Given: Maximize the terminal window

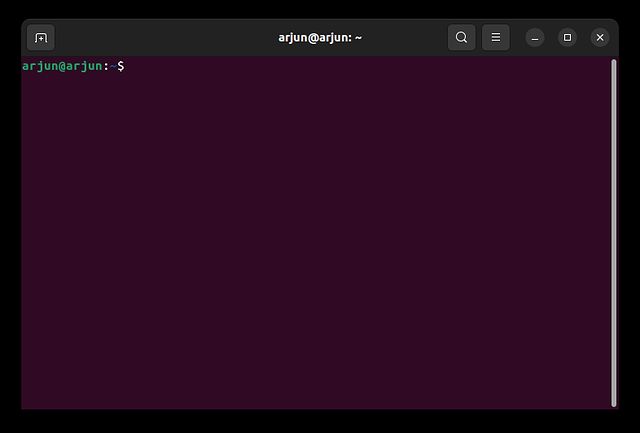Looking at the screenshot, I should (567, 38).
